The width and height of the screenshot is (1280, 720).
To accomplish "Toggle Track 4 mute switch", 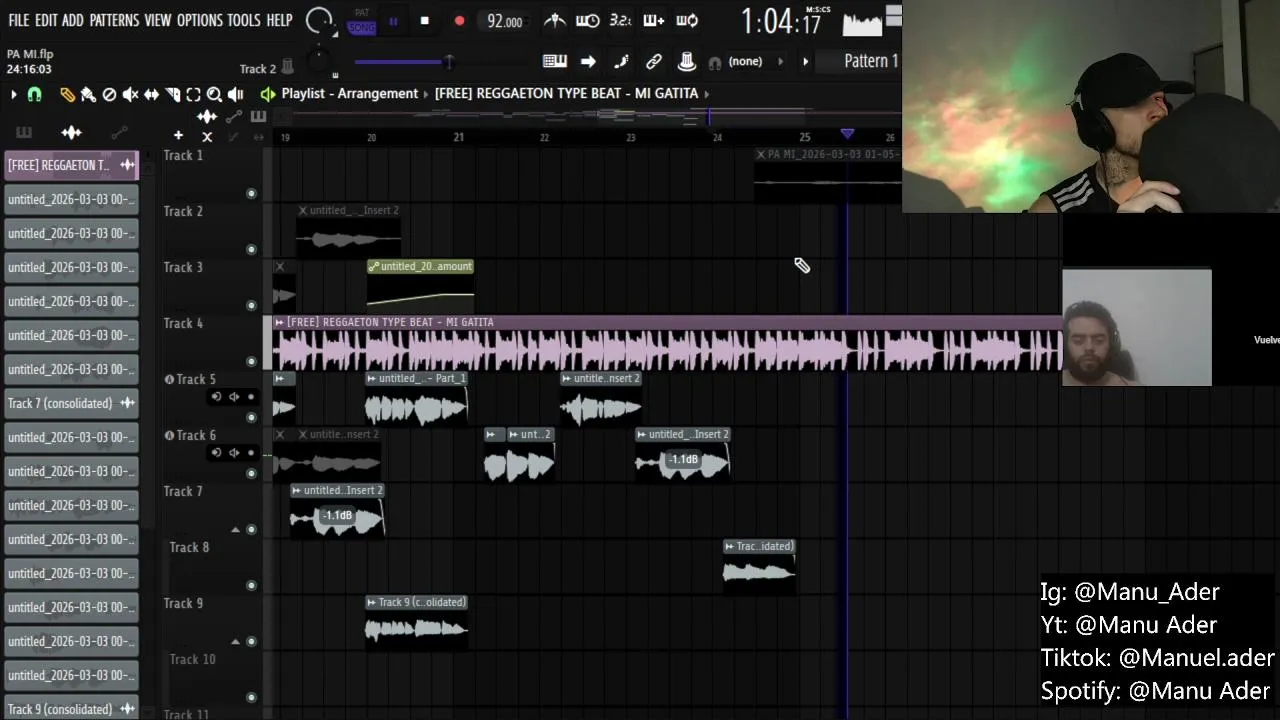I will [x=251, y=362].
